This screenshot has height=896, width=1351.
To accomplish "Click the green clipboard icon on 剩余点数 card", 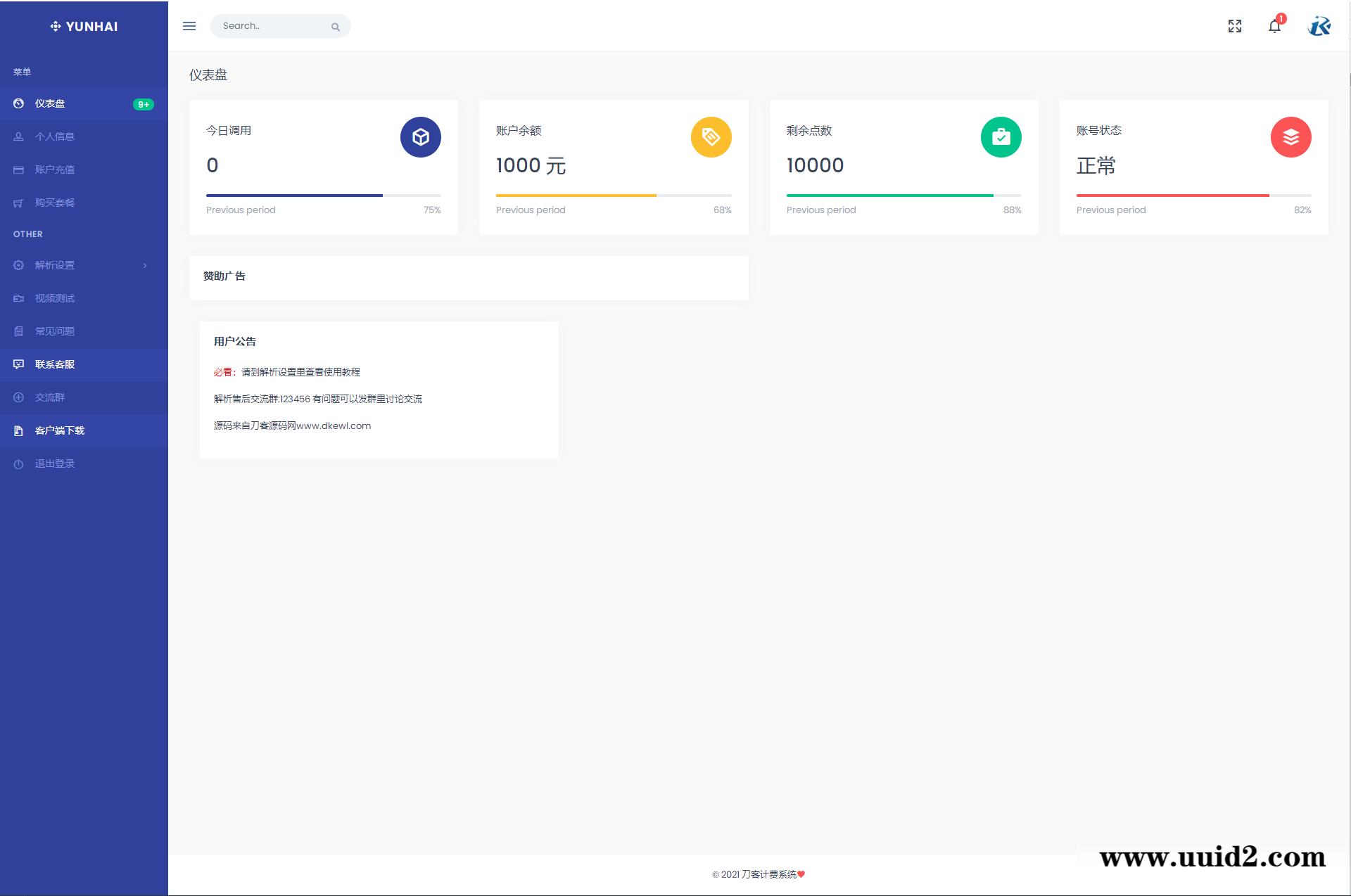I will 1001,137.
